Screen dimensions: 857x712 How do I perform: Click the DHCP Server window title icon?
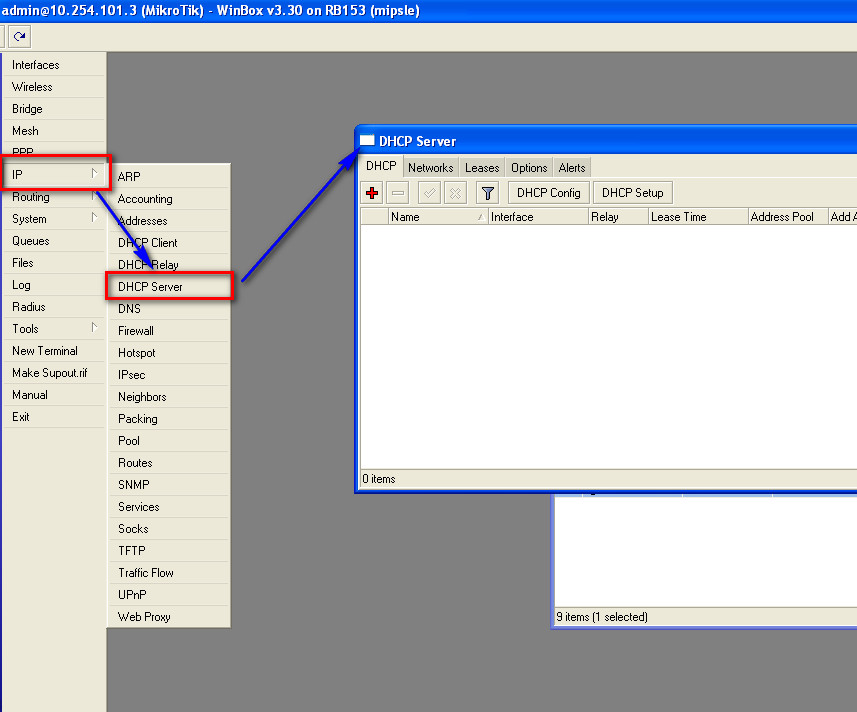point(367,140)
